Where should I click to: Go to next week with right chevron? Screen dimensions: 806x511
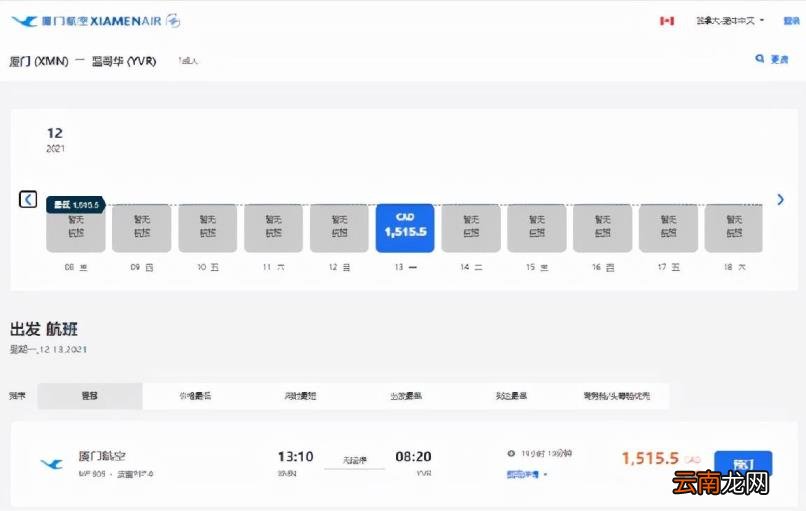[780, 199]
